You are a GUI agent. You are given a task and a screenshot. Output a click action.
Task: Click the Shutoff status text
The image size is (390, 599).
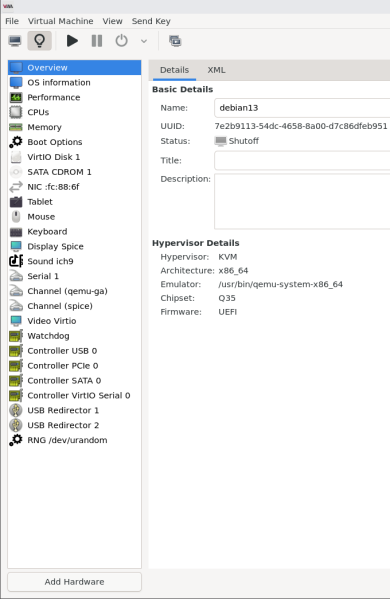click(x=244, y=141)
